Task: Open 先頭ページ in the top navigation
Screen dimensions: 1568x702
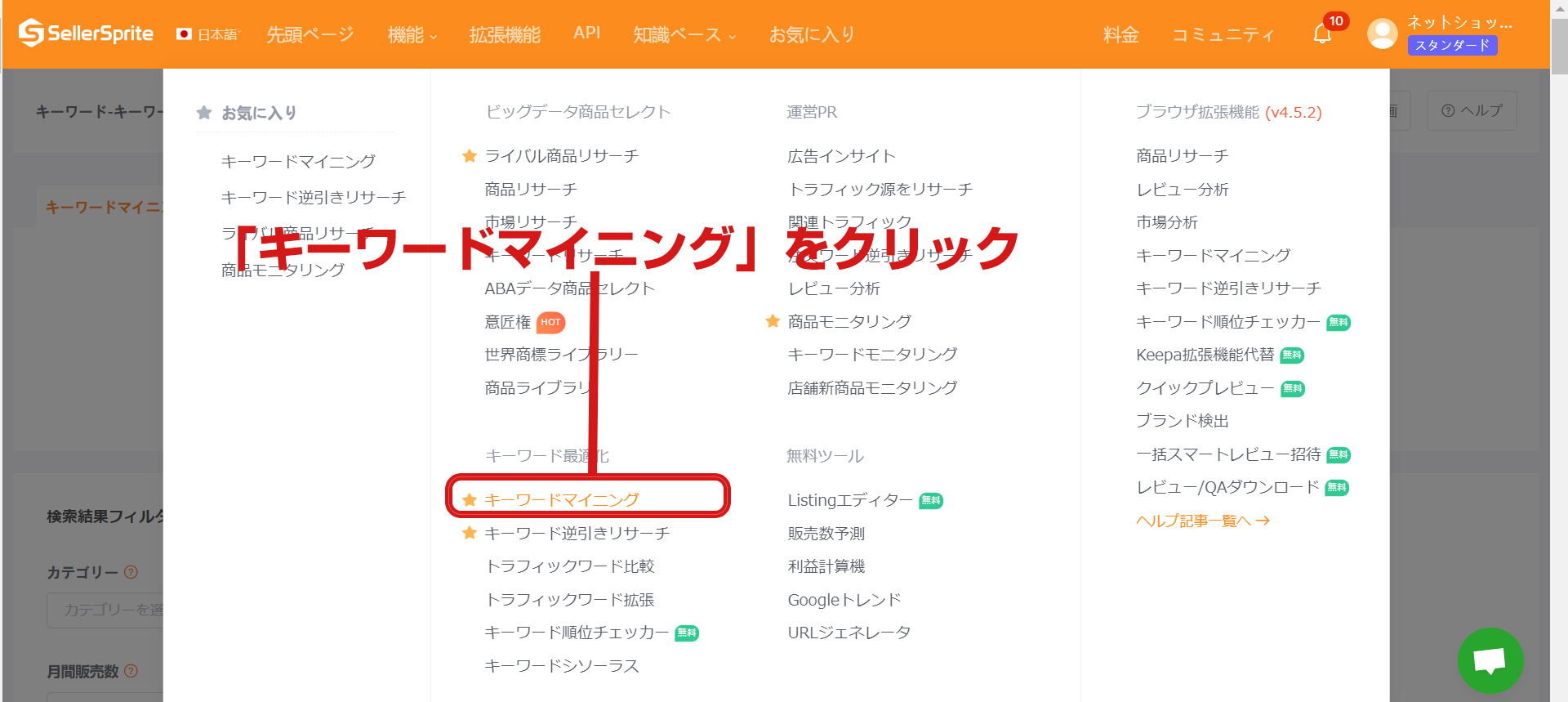Action: (310, 34)
